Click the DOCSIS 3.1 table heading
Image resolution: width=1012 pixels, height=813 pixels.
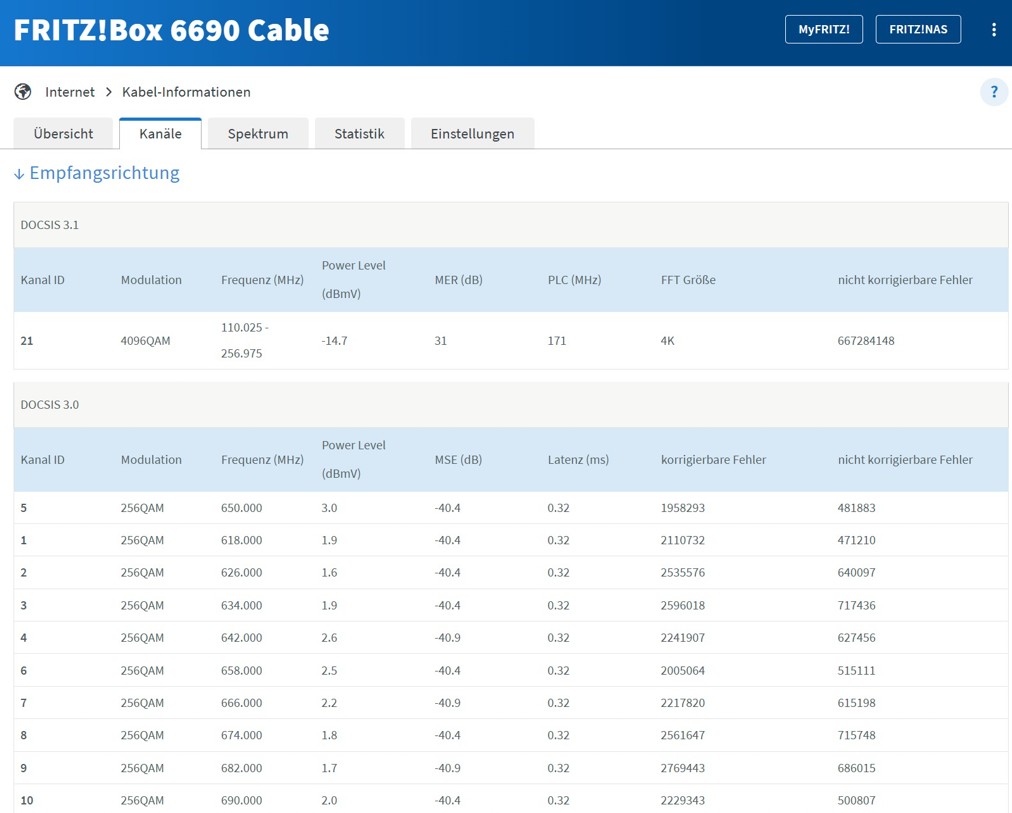tap(50, 225)
